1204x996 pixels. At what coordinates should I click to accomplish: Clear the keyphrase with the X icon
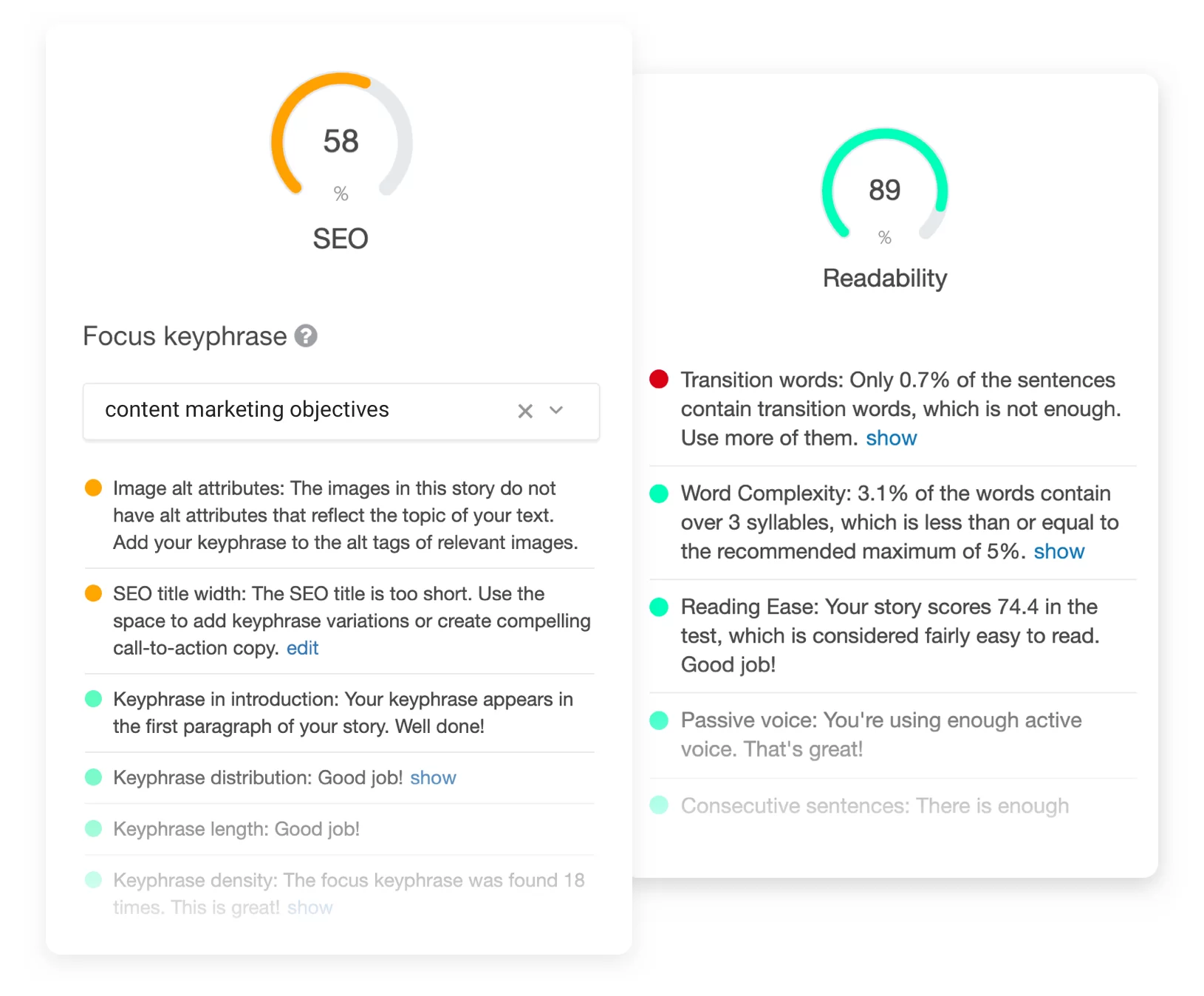(x=525, y=411)
